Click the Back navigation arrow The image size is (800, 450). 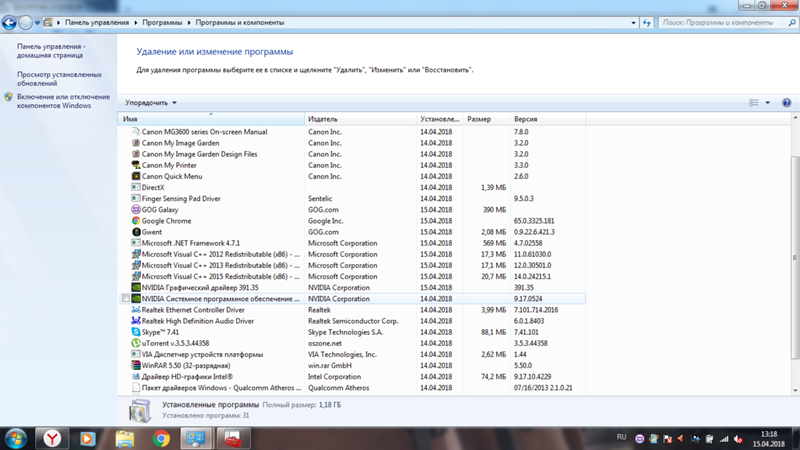tap(9, 22)
